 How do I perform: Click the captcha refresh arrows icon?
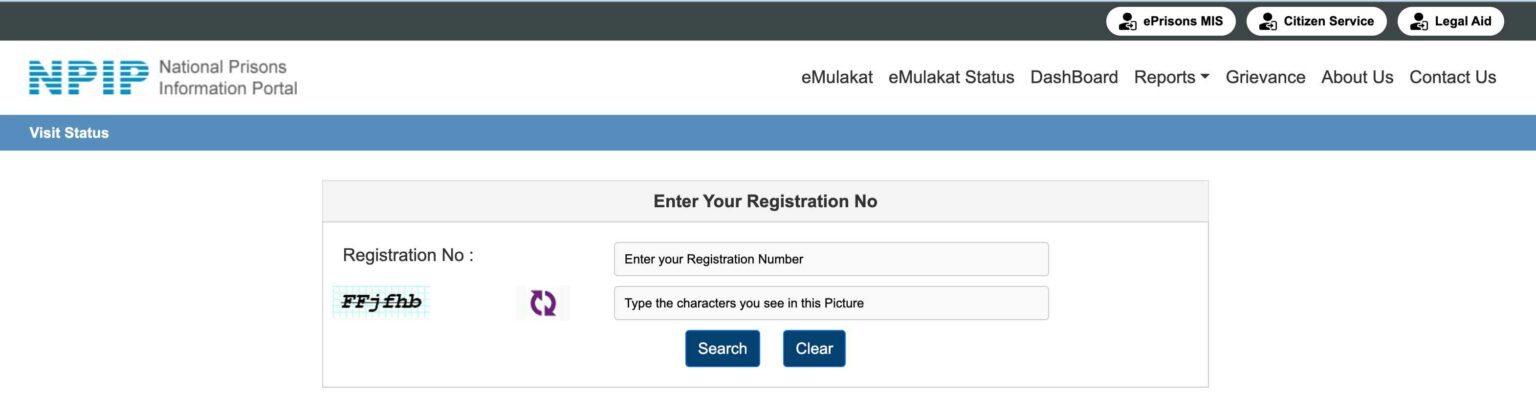[x=543, y=303]
